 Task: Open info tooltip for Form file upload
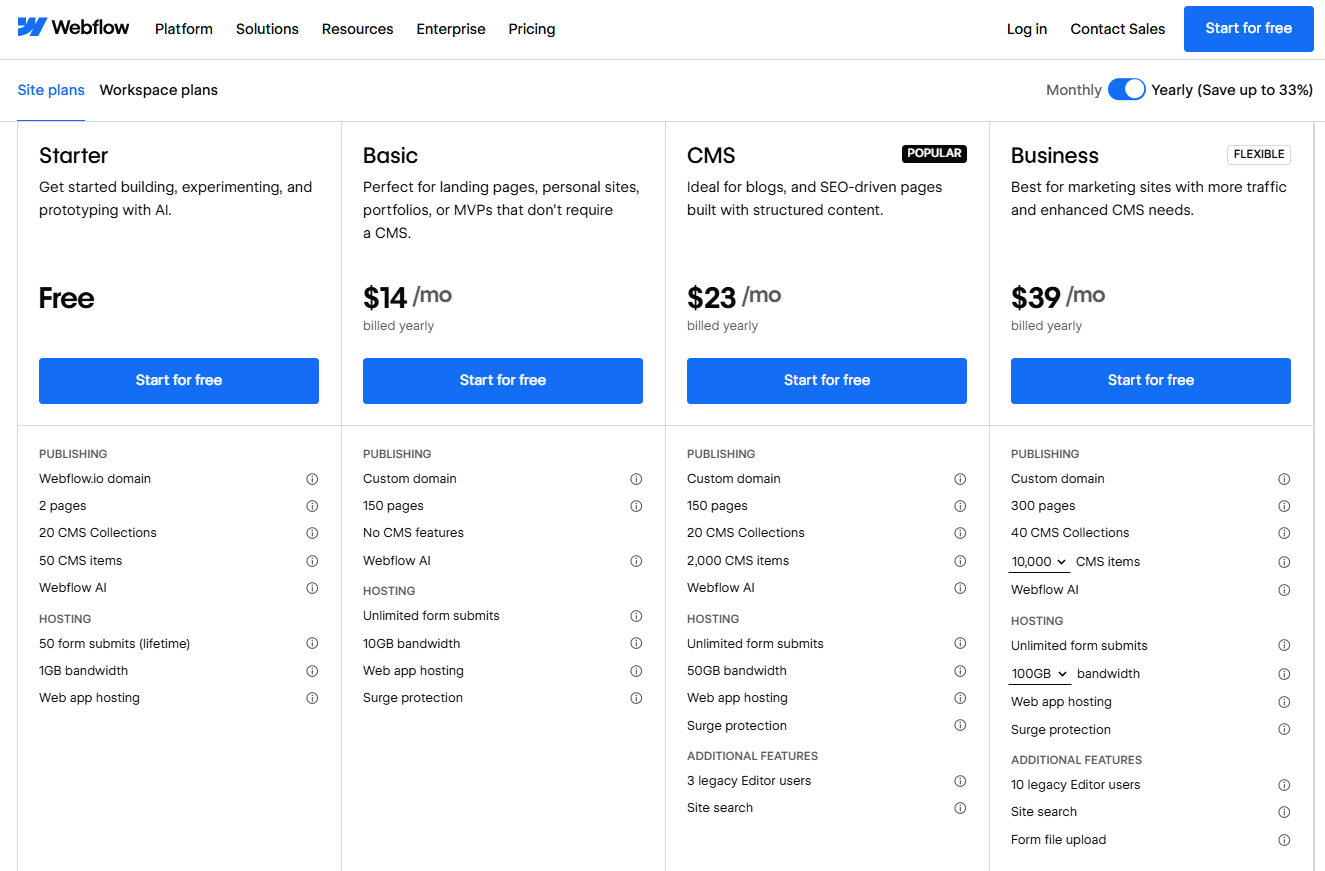tap(1284, 840)
